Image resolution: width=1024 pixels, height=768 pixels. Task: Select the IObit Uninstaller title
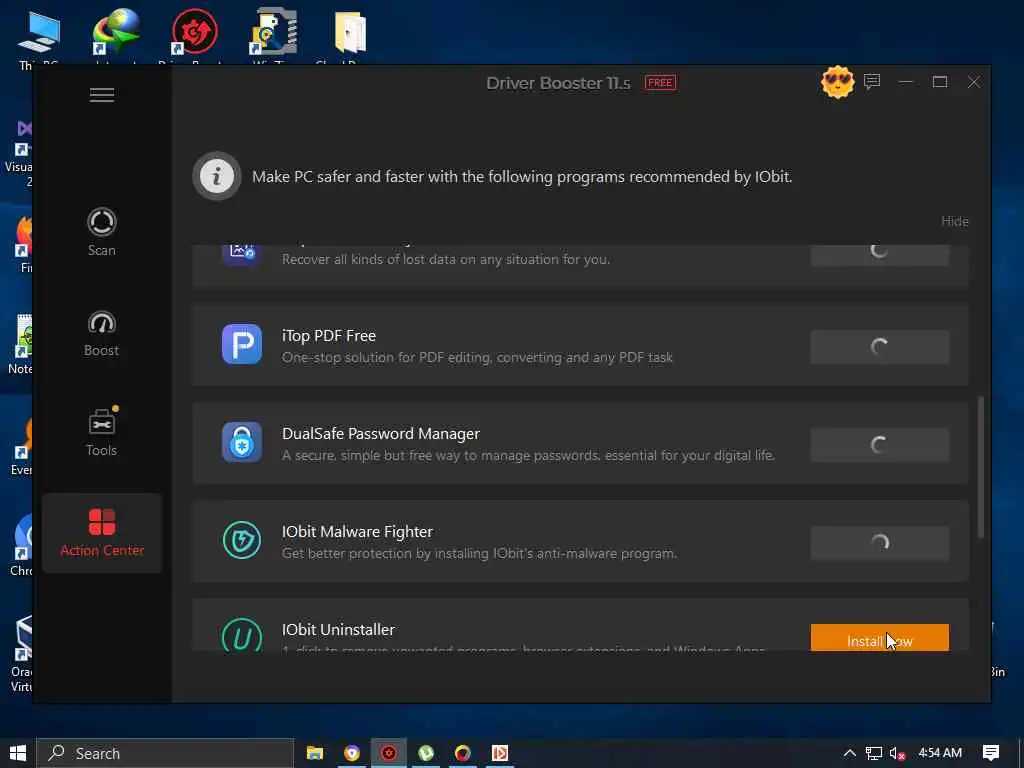[x=338, y=630]
